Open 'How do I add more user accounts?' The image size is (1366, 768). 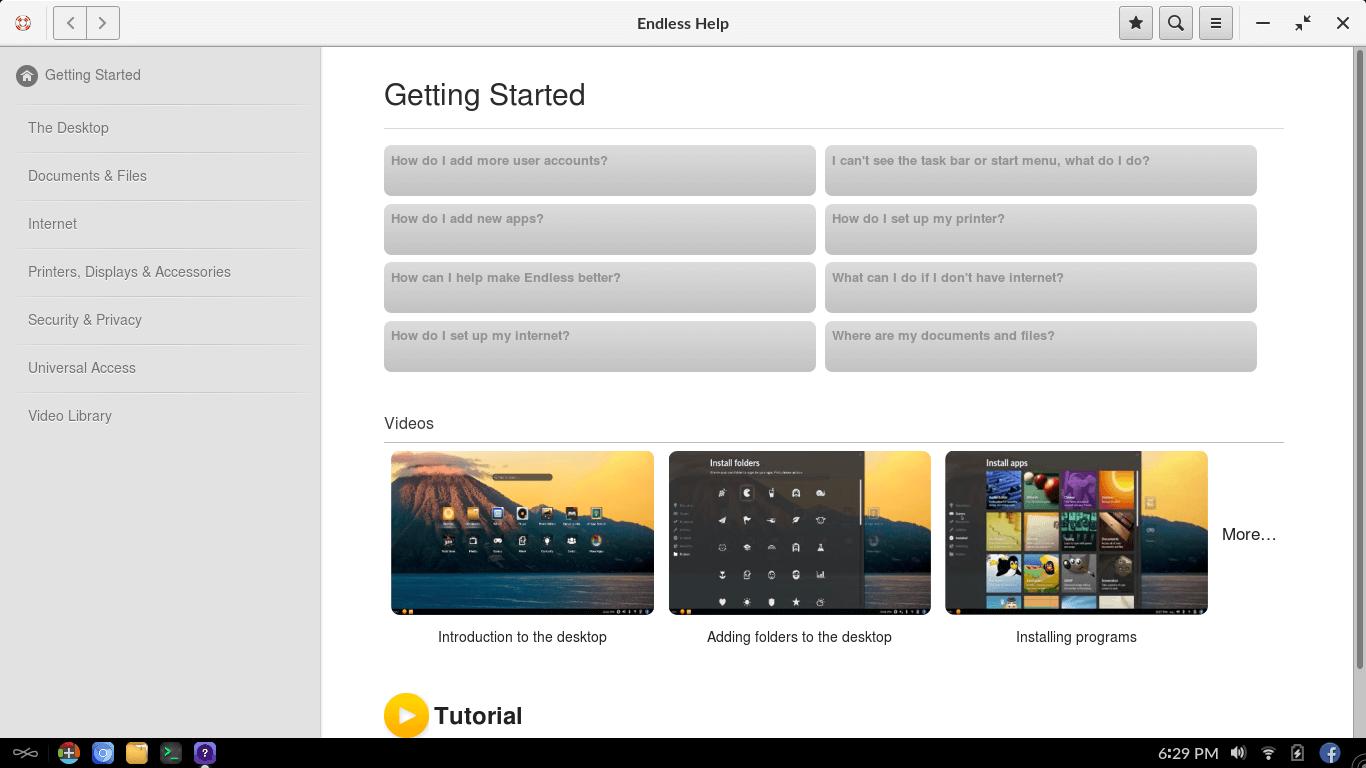[600, 170]
